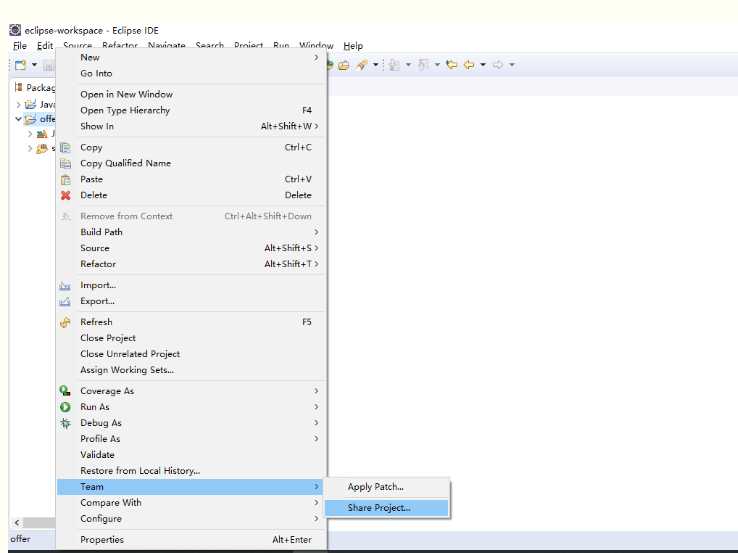Expand the JRE library node under offer

click(30, 134)
